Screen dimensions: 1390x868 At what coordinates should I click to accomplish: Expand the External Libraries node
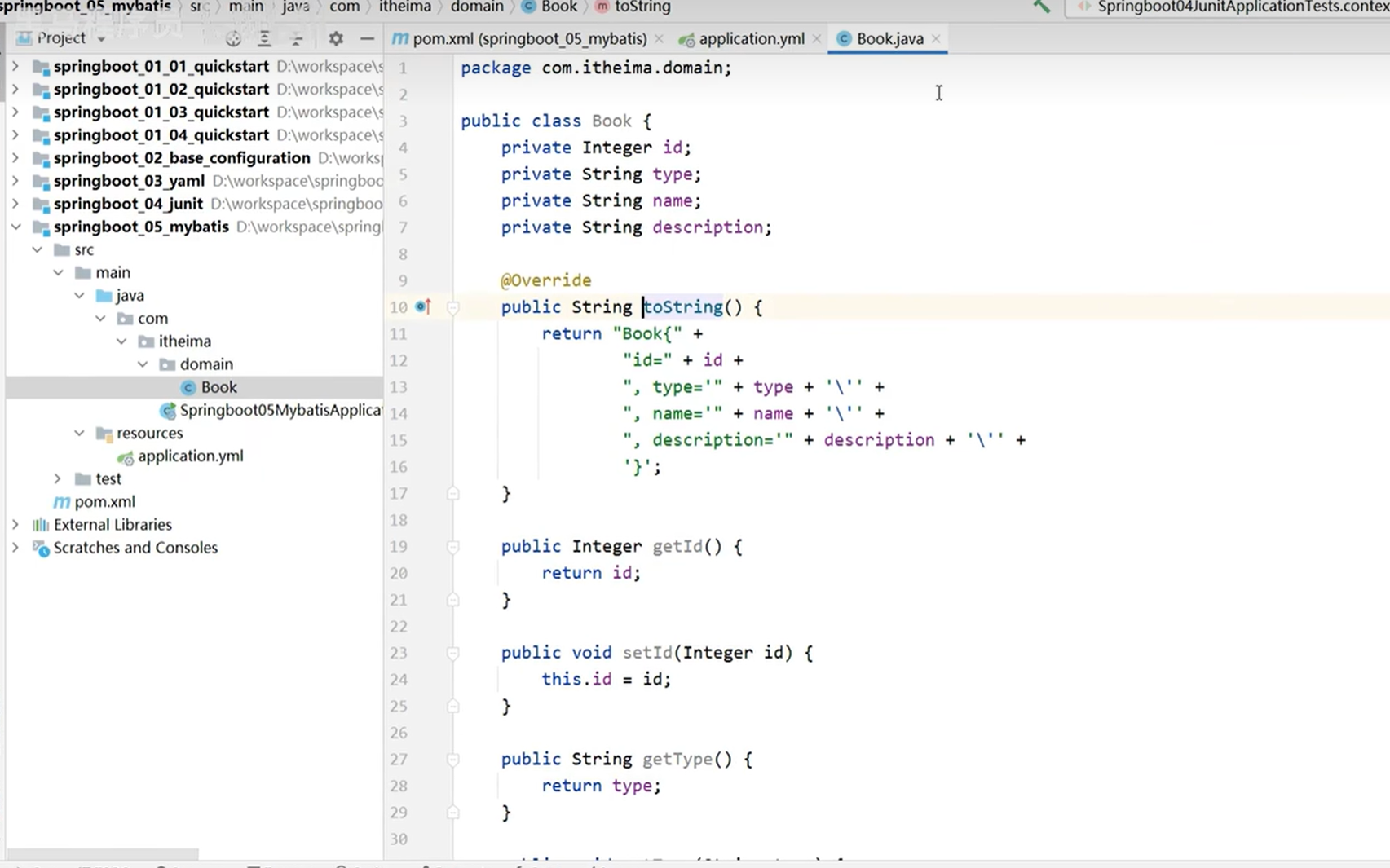point(15,524)
